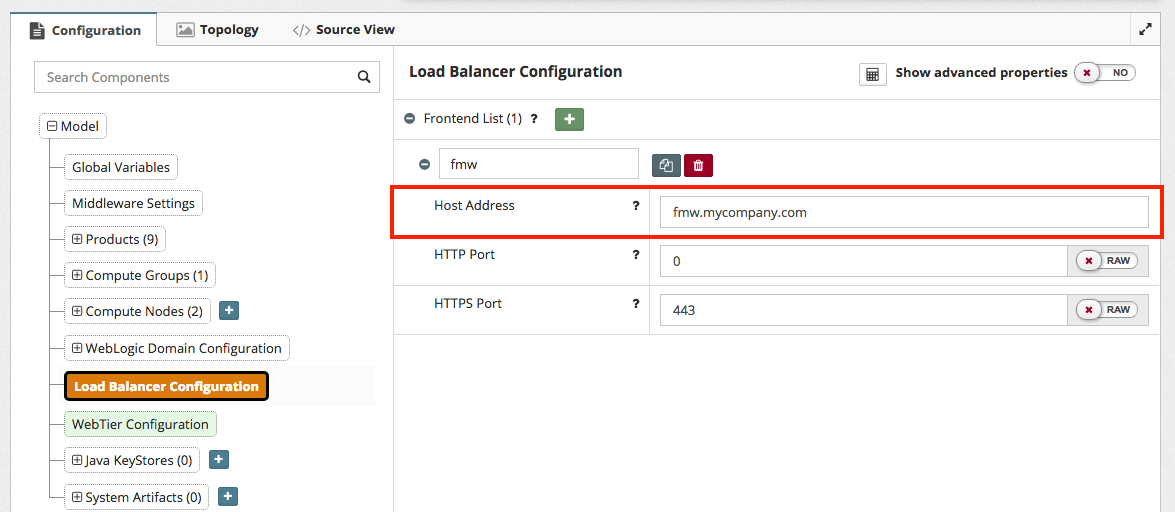Toggle RAW switch for HTTP Port
This screenshot has width=1175, height=512.
(x=1105, y=261)
